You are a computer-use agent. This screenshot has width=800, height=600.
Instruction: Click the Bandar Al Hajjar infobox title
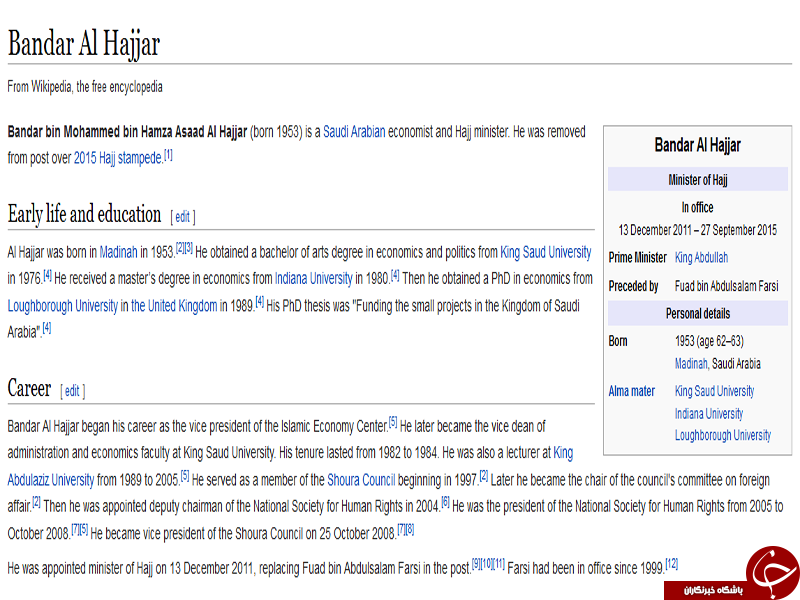pos(697,145)
